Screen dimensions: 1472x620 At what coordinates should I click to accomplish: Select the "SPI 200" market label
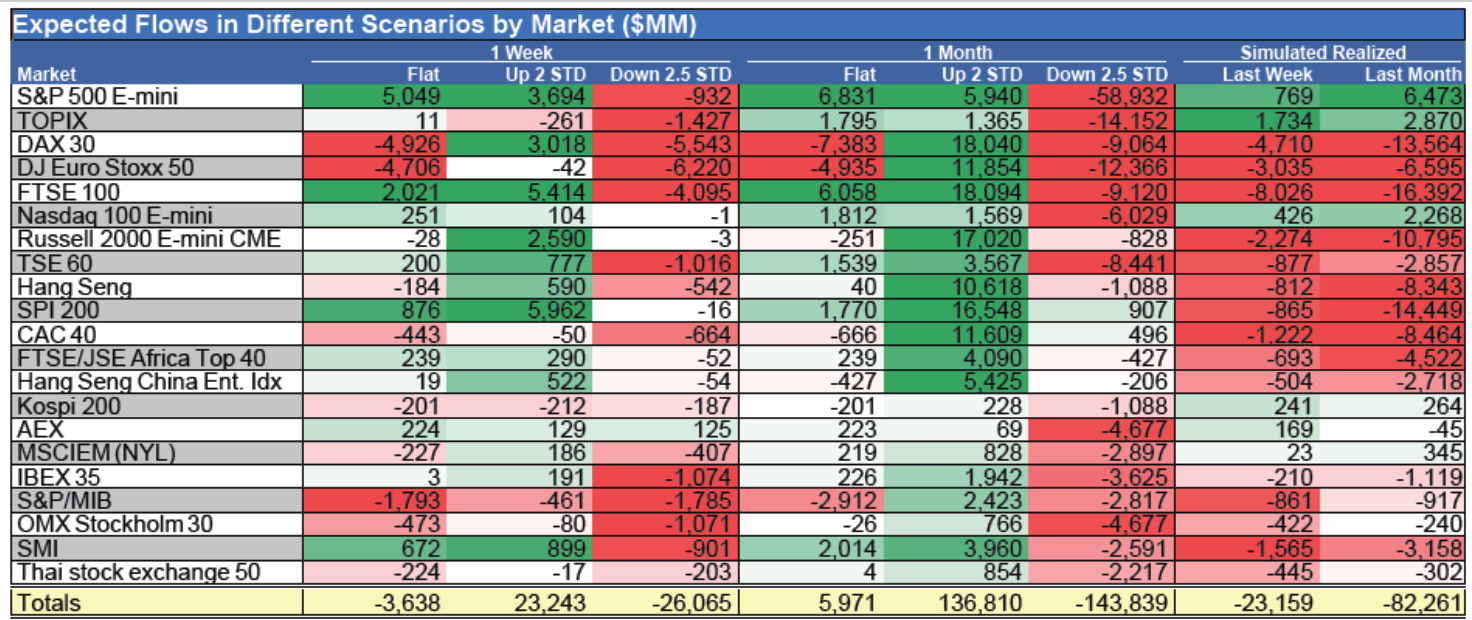point(58,311)
